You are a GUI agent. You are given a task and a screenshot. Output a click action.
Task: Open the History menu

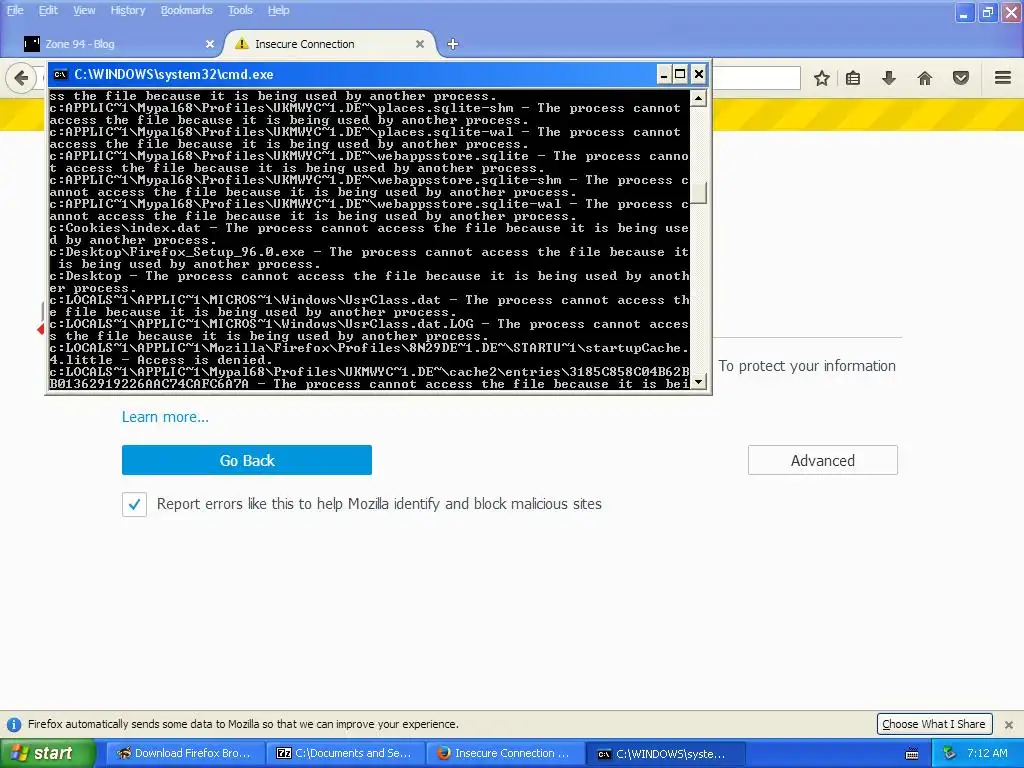click(127, 10)
